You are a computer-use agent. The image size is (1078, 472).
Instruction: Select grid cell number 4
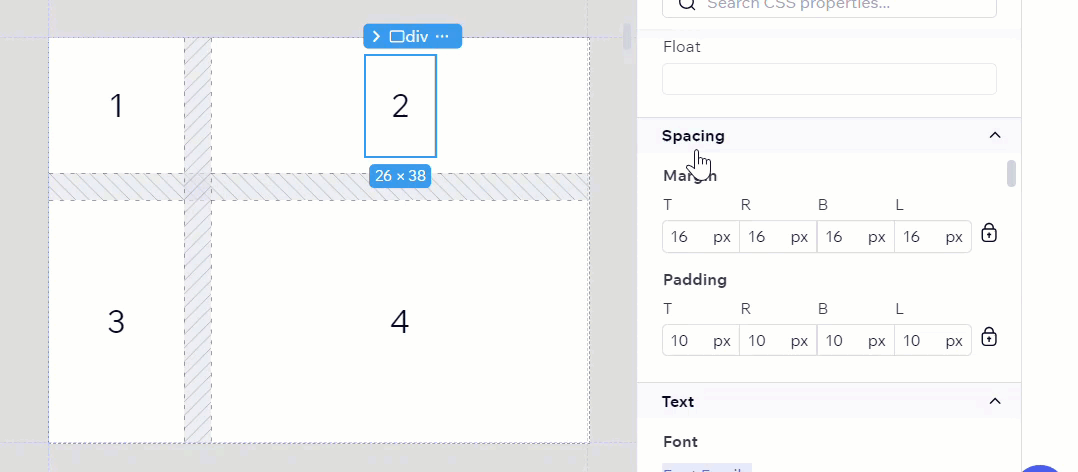(x=399, y=322)
